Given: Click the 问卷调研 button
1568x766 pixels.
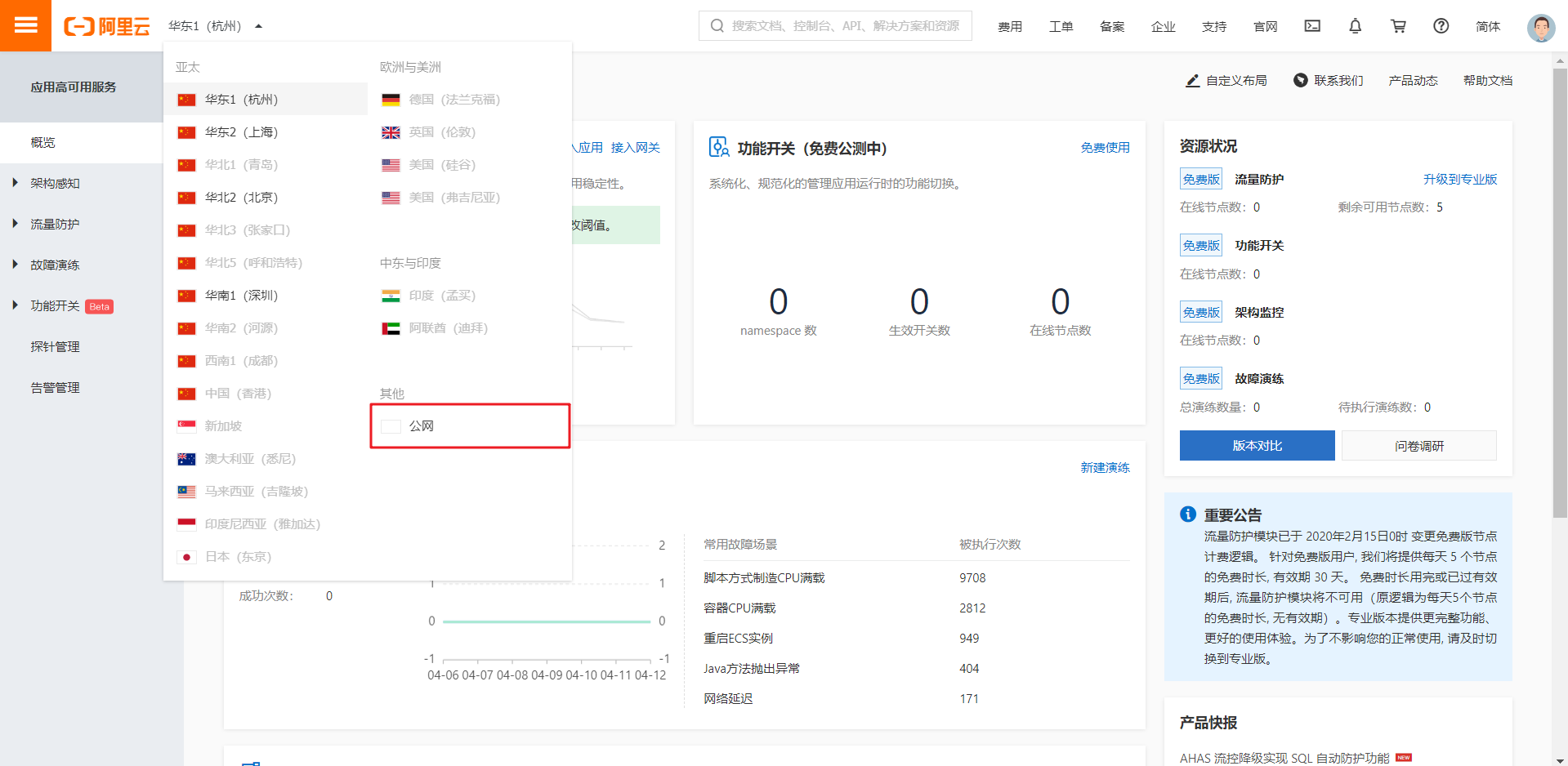Looking at the screenshot, I should pyautogui.click(x=1419, y=446).
